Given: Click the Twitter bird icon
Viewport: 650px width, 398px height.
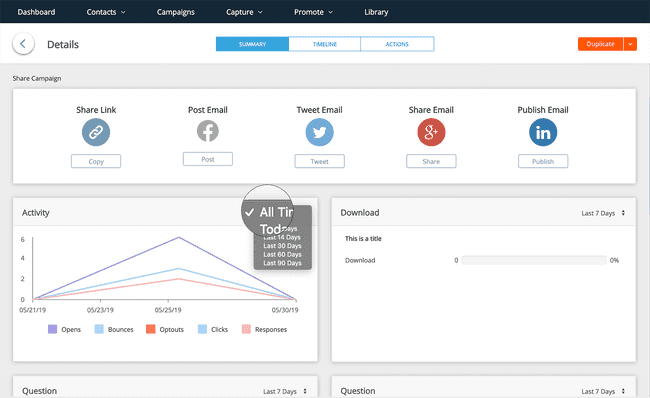Looking at the screenshot, I should pyautogui.click(x=319, y=132).
